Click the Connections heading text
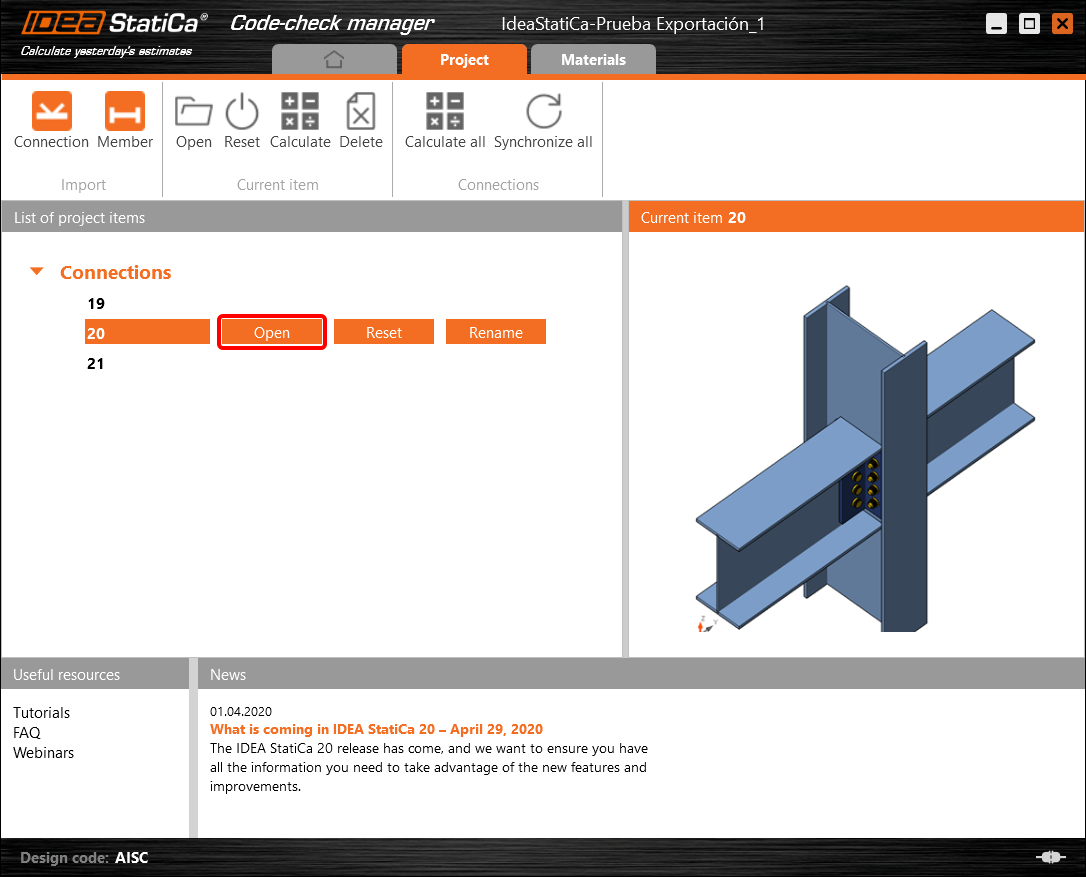The height and width of the screenshot is (877, 1086). tap(116, 272)
